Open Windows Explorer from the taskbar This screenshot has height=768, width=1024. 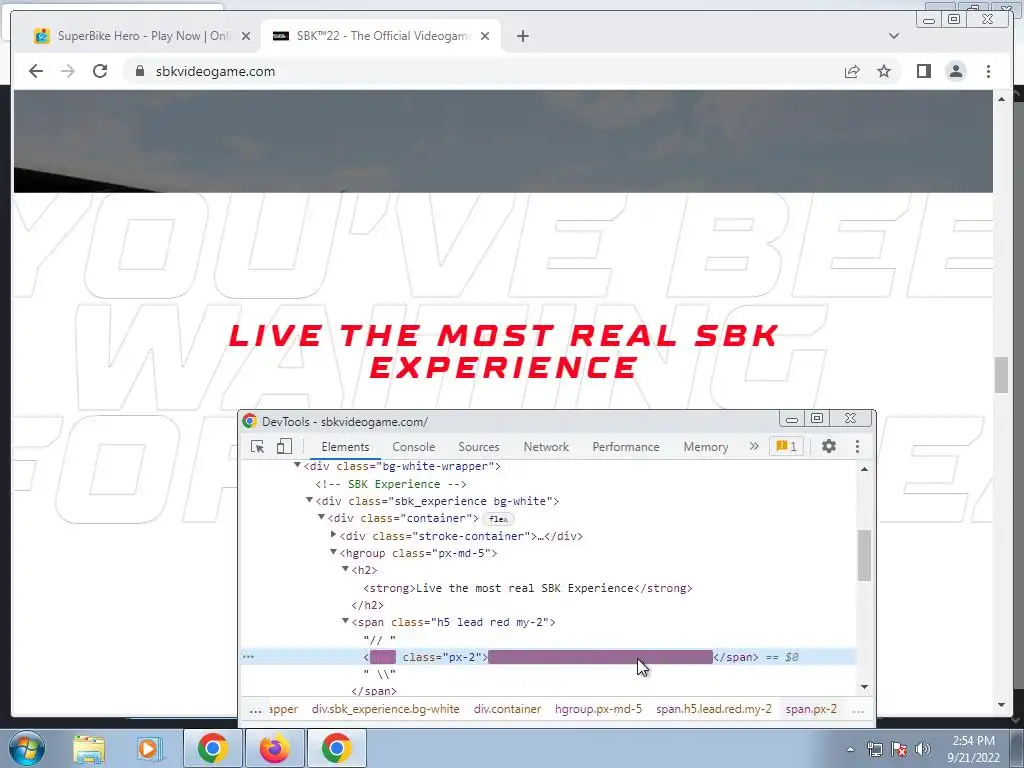89,748
